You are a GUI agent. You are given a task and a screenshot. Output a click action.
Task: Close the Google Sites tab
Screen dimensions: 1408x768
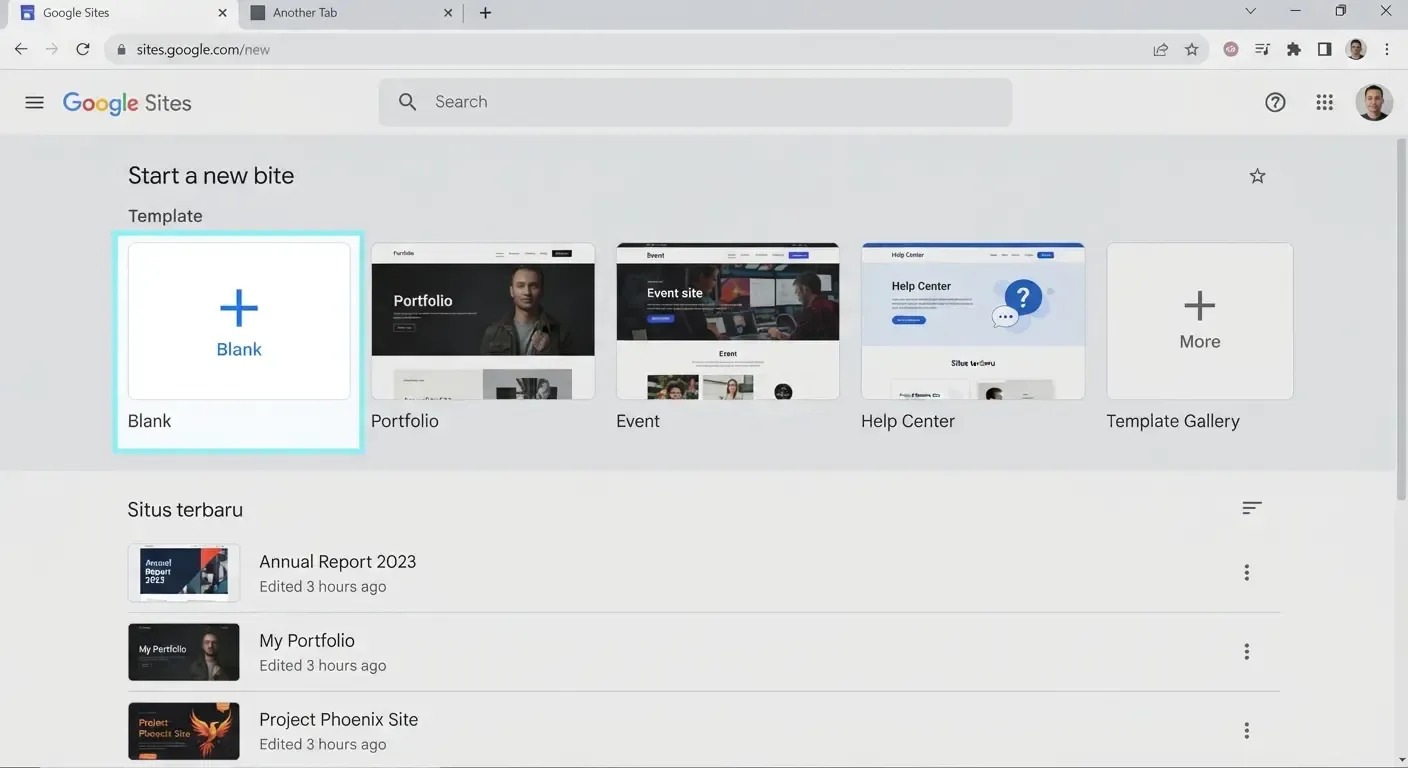222,13
